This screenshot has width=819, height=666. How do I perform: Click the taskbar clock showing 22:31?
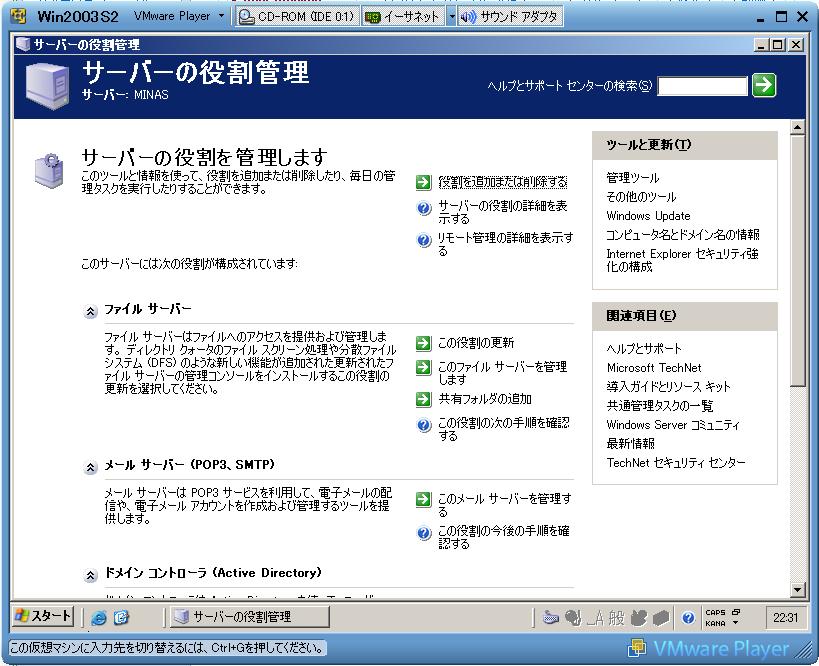(785, 618)
